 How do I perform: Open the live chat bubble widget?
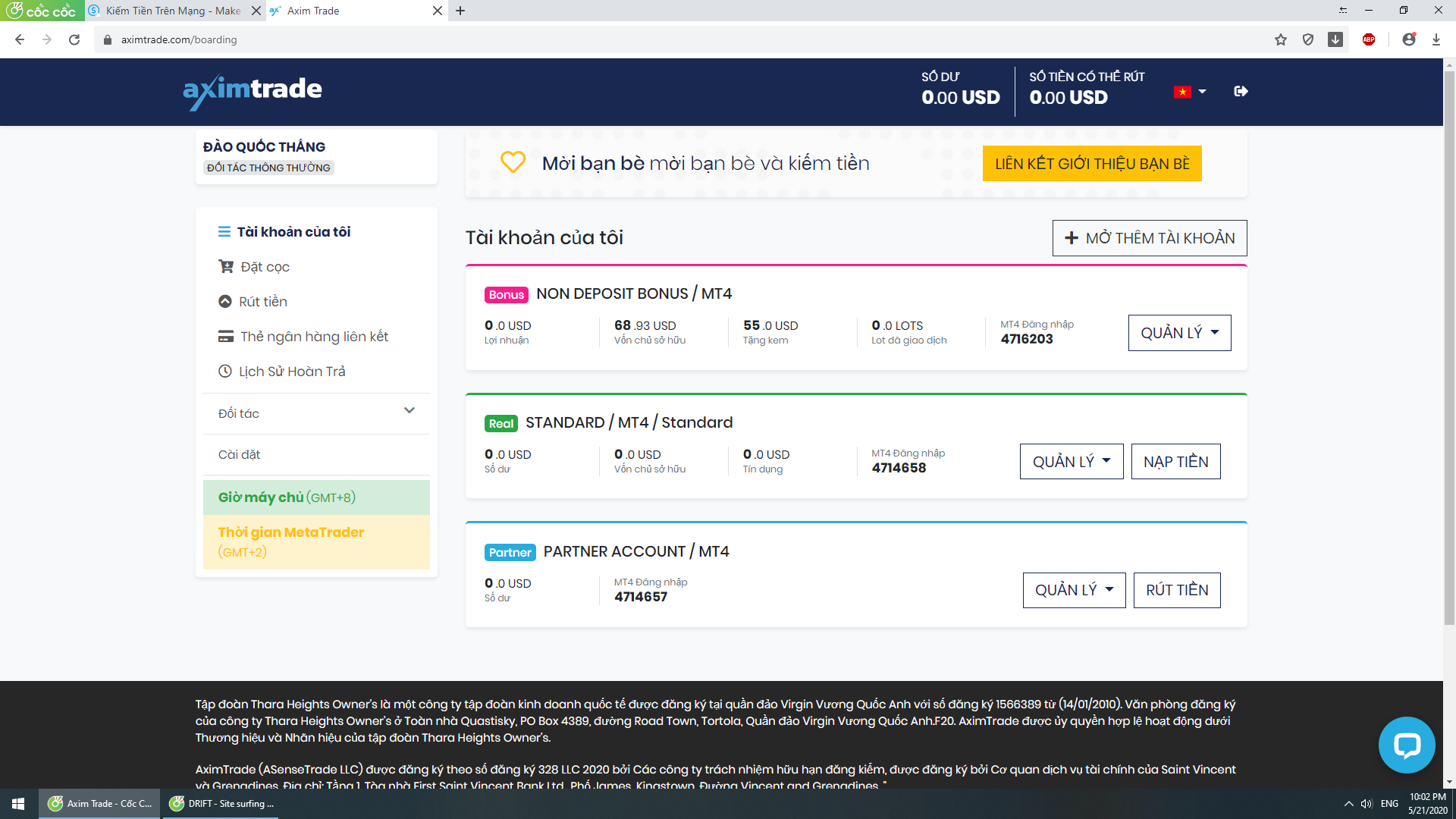tap(1406, 745)
